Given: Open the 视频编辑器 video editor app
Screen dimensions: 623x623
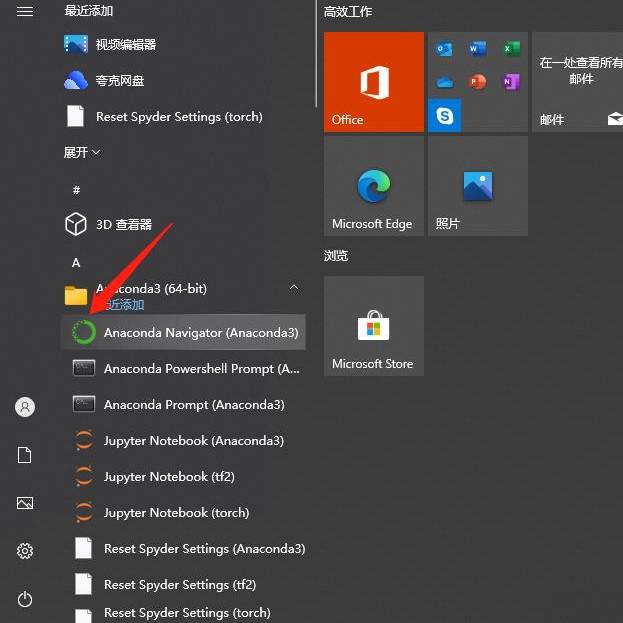Looking at the screenshot, I should (x=183, y=44).
